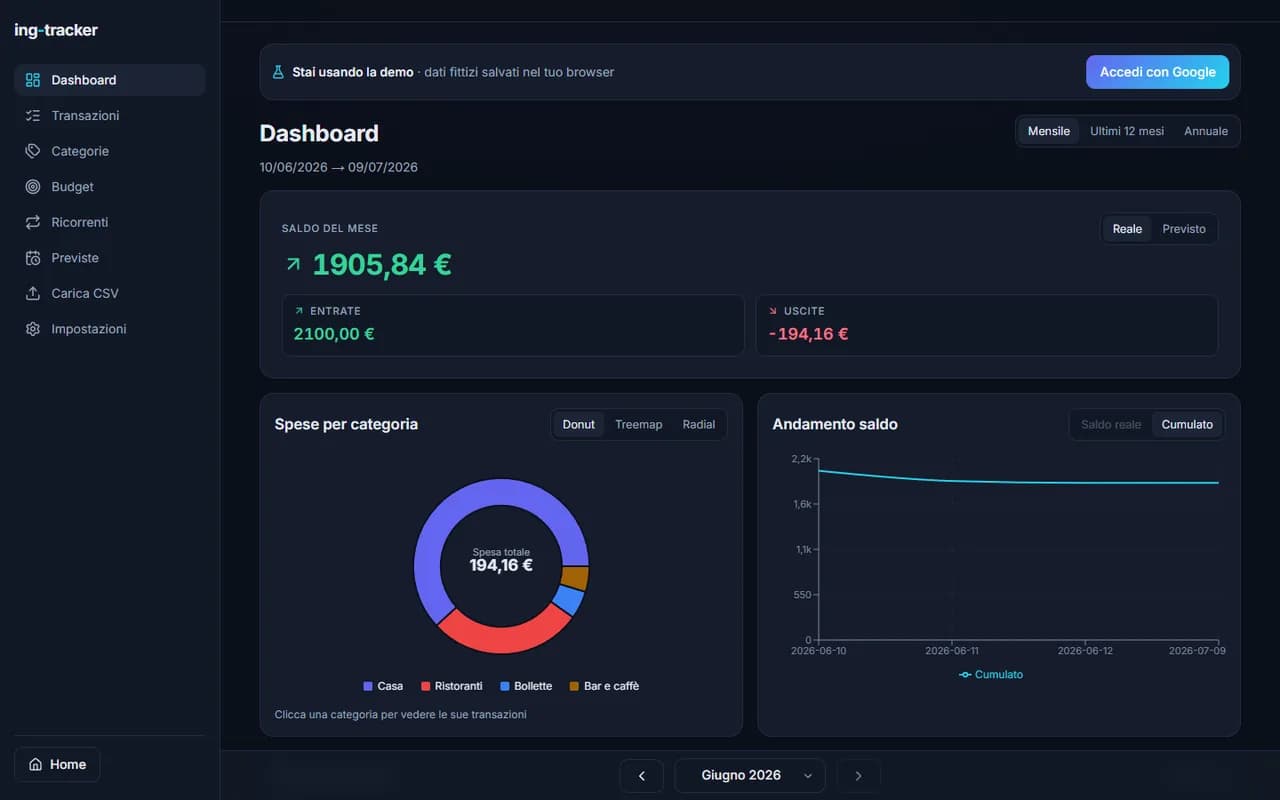Go to previous month with left chevron
This screenshot has width=1280, height=800.
tap(642, 775)
